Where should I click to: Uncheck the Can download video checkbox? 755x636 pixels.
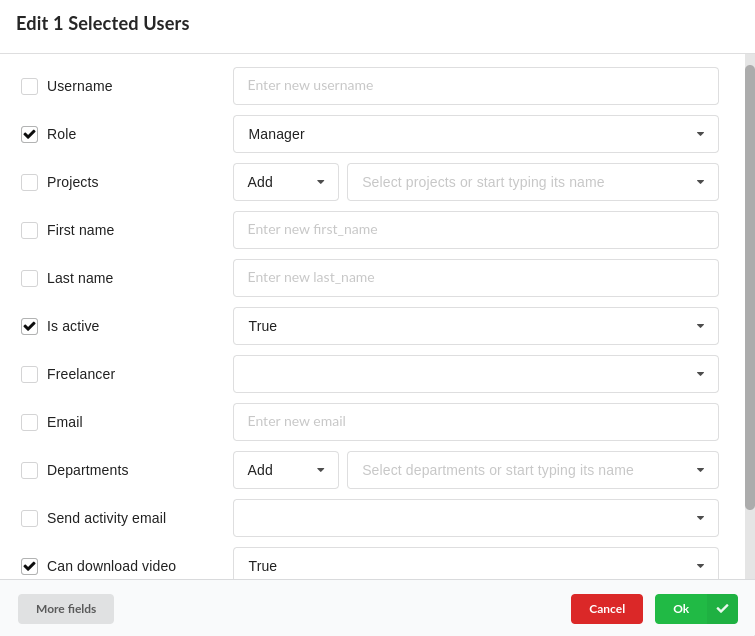point(30,566)
